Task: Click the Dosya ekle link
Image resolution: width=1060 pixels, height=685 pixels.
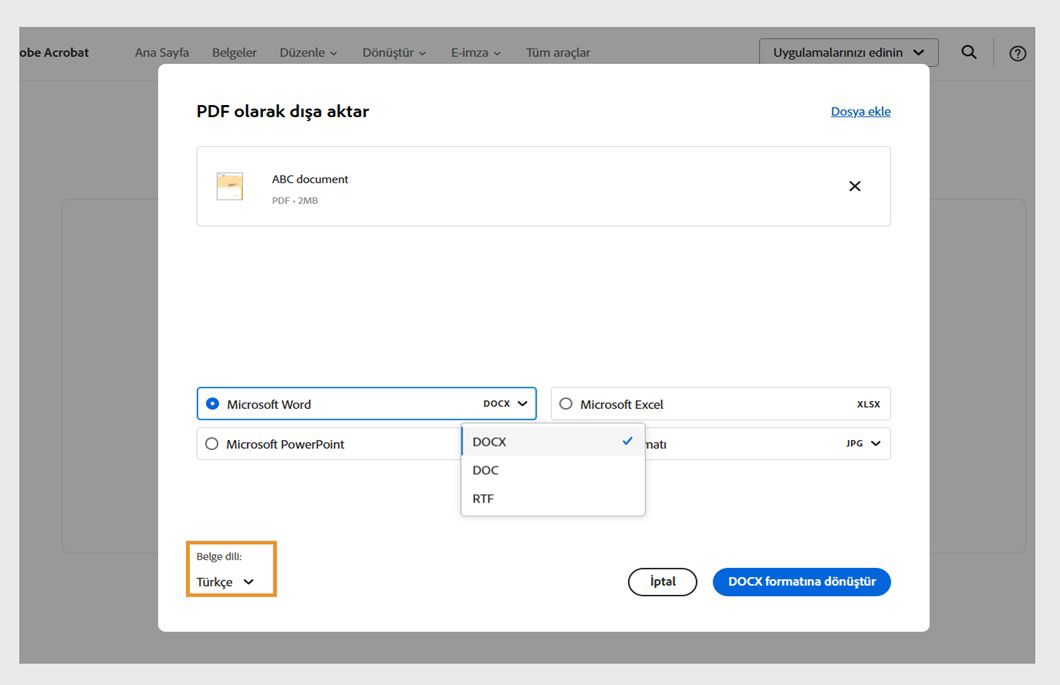Action: coord(860,111)
